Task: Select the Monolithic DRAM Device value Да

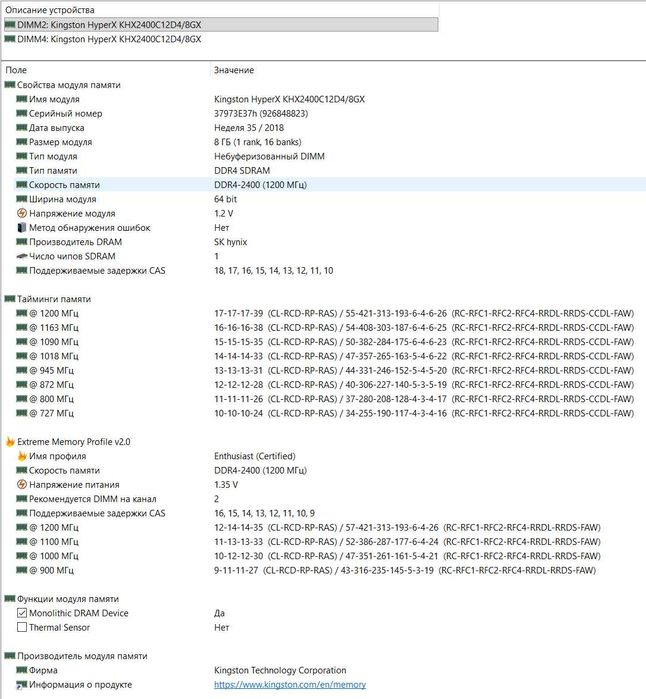Action: coord(219,613)
